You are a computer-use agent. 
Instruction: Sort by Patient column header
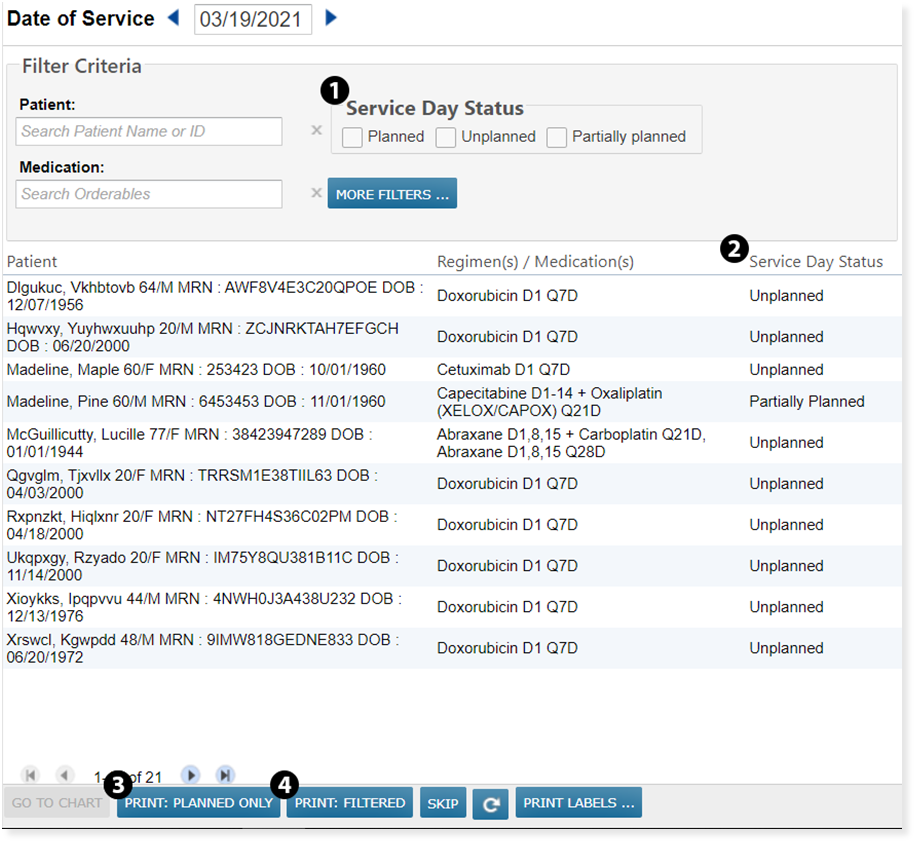tap(32, 262)
